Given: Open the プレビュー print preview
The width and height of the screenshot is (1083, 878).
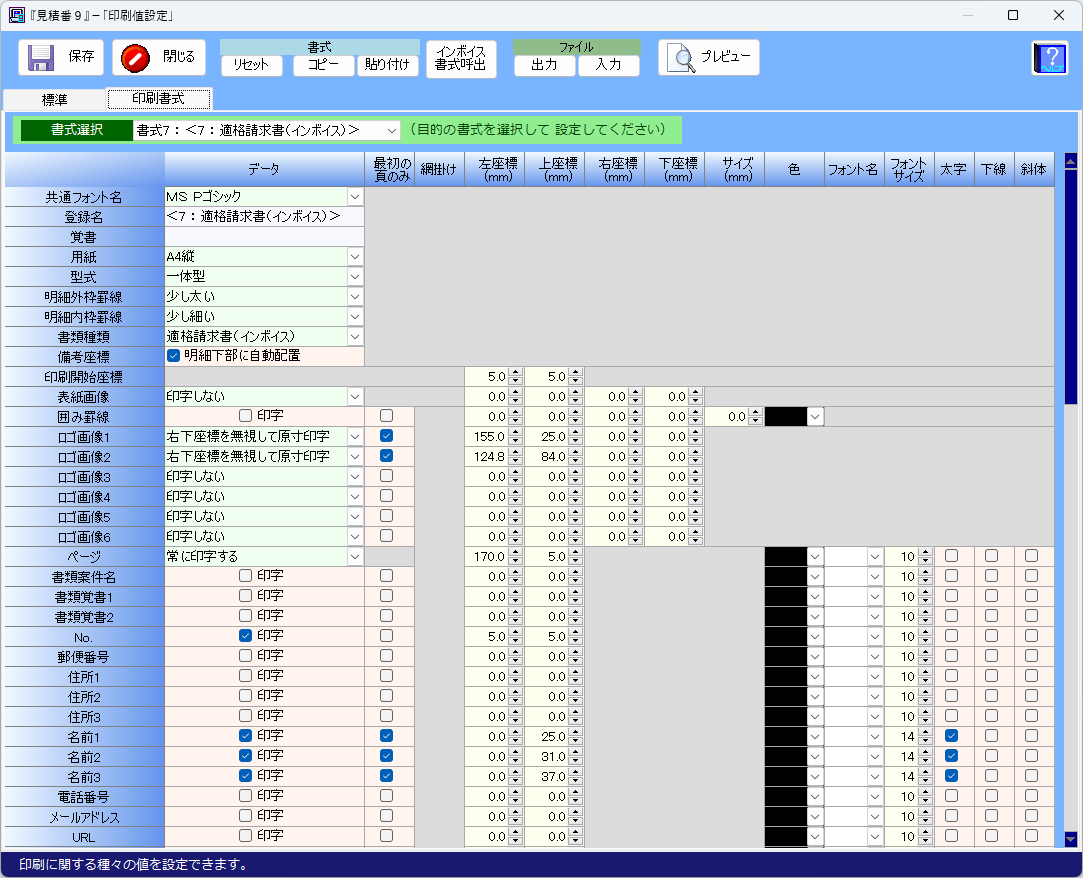Looking at the screenshot, I should click(709, 57).
